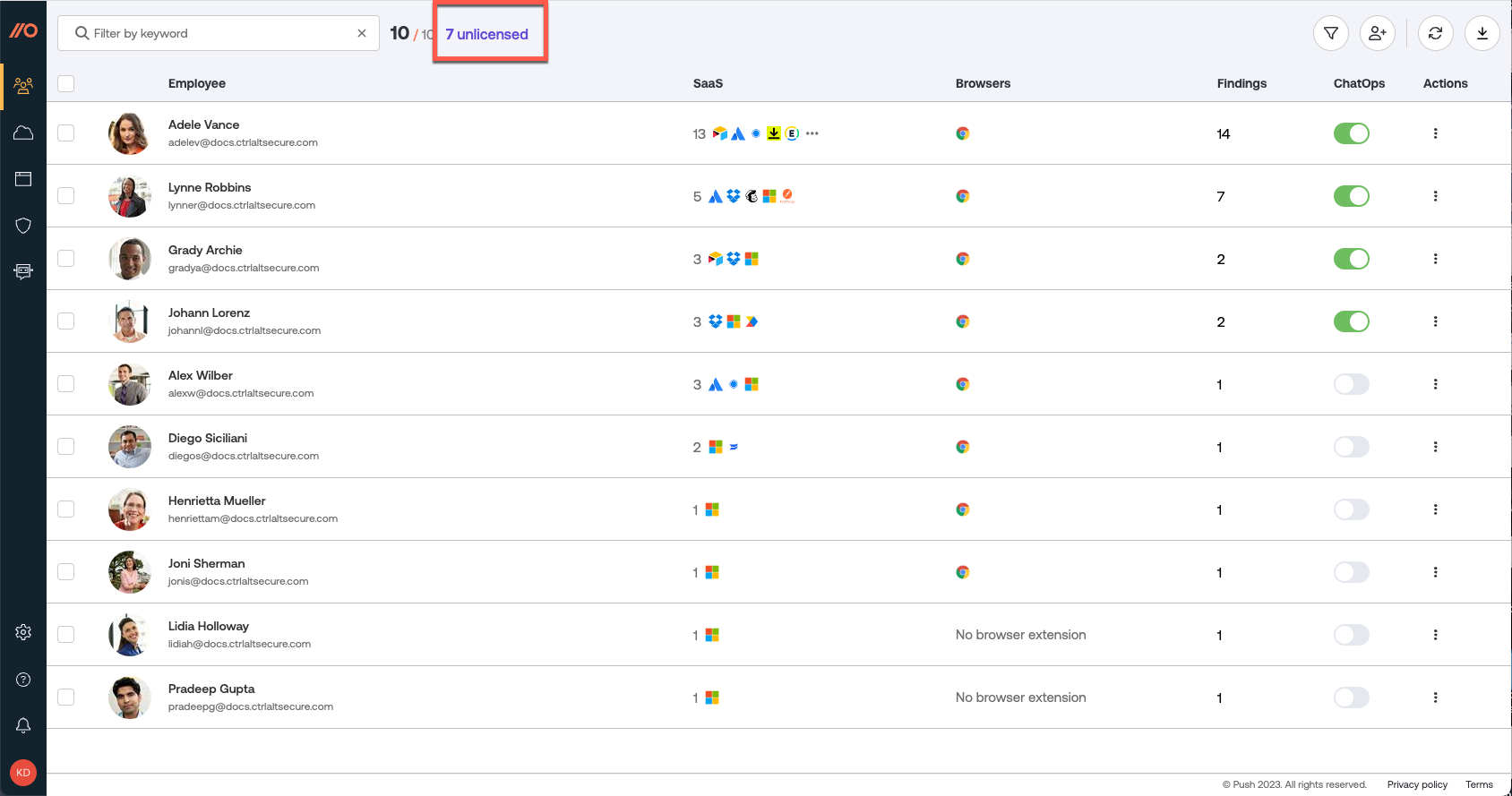Click the Push logo at top left

[x=23, y=30]
